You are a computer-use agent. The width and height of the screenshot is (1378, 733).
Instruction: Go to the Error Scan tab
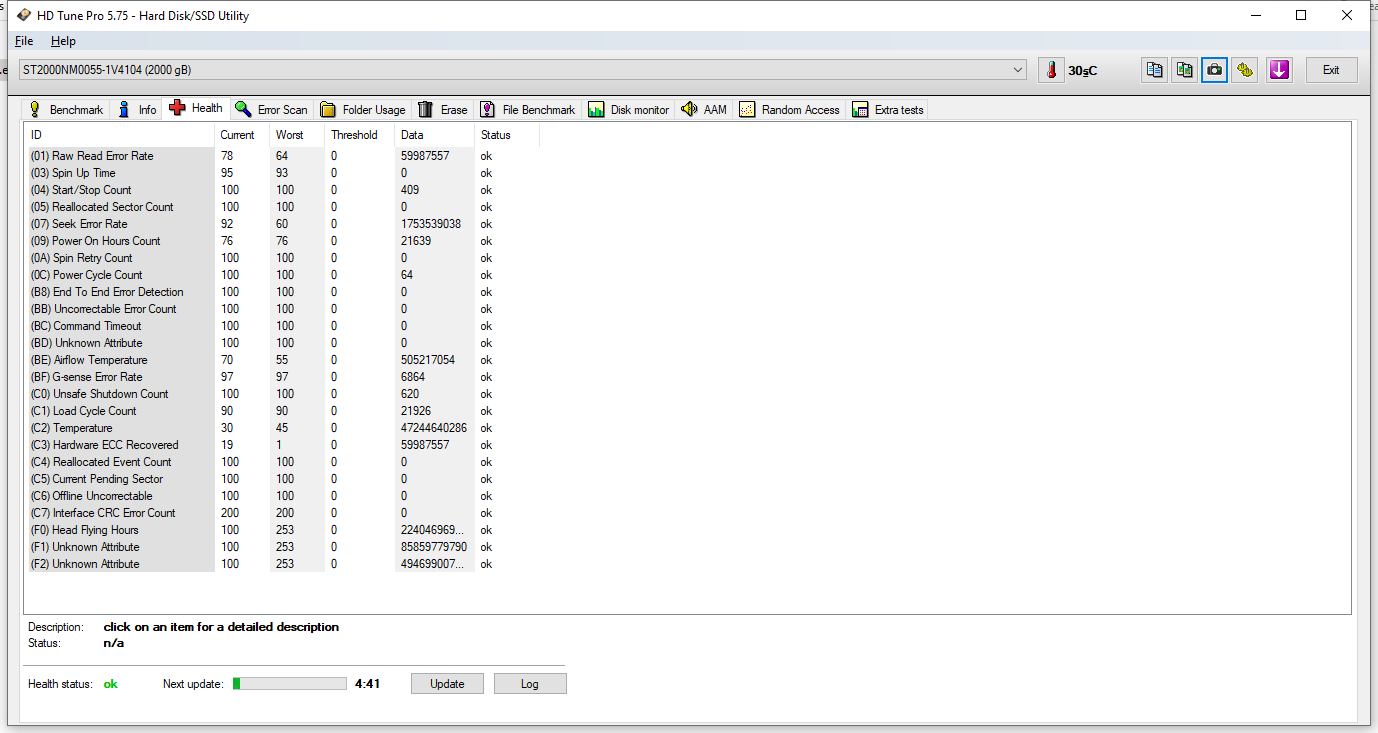click(271, 110)
